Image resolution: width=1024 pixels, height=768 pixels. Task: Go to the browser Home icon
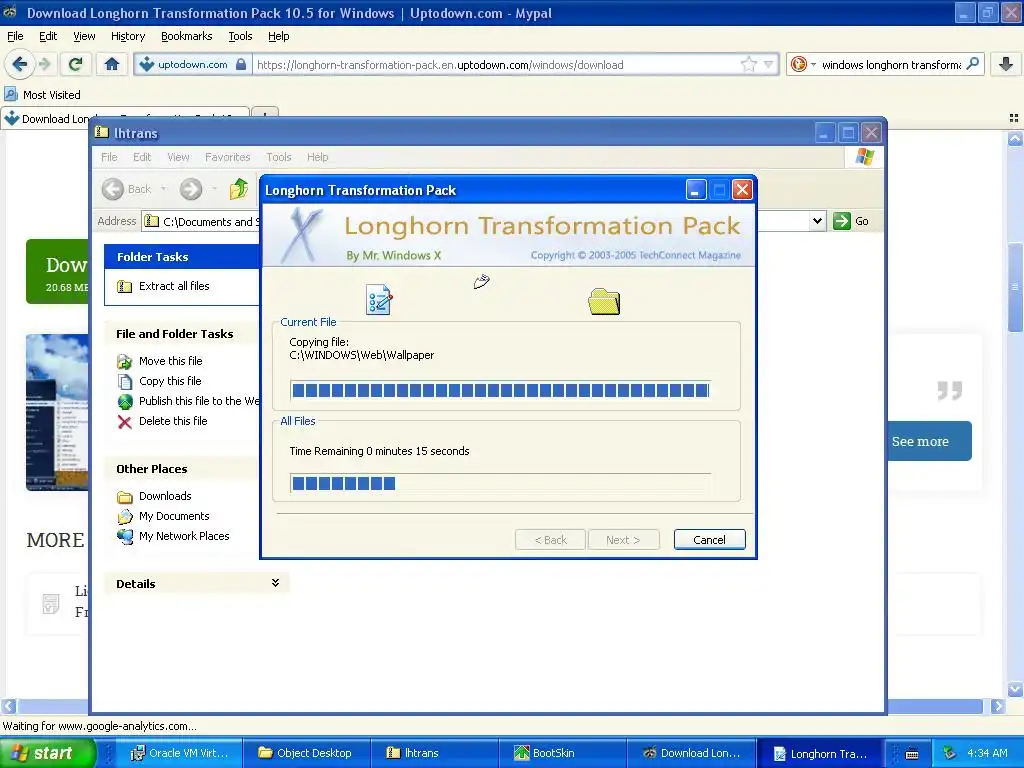click(x=112, y=64)
